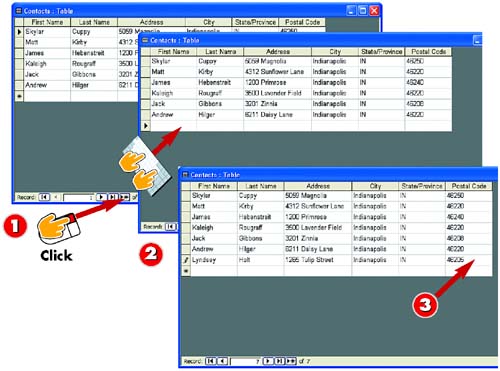Click next record button in the back-most window
The width and height of the screenshot is (500, 371).
coord(101,197)
